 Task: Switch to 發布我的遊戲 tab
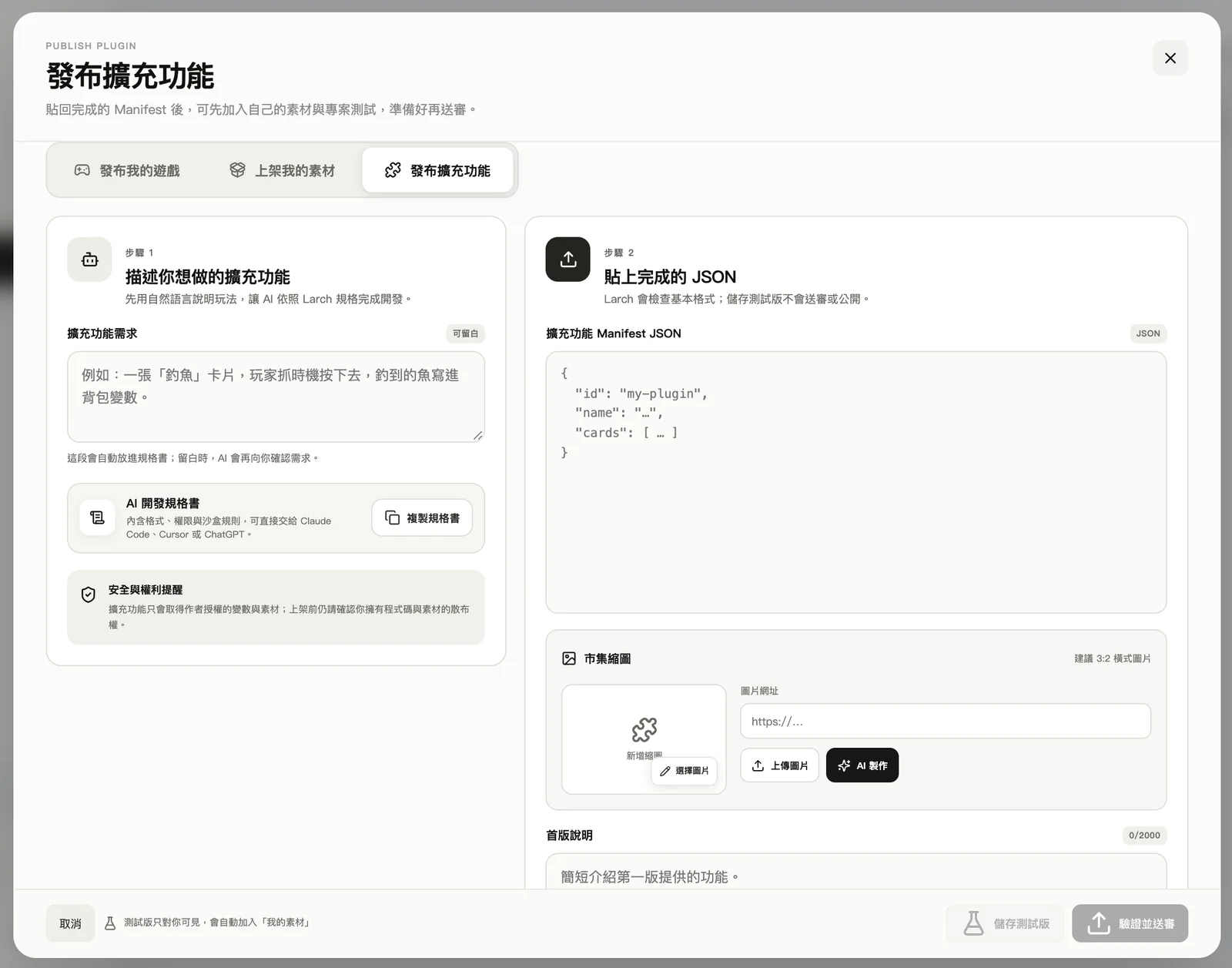pyautogui.click(x=127, y=170)
